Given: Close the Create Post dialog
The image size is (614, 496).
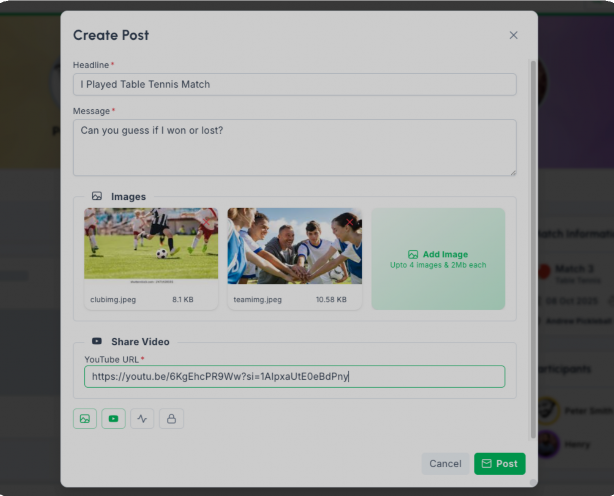Looking at the screenshot, I should [513, 35].
